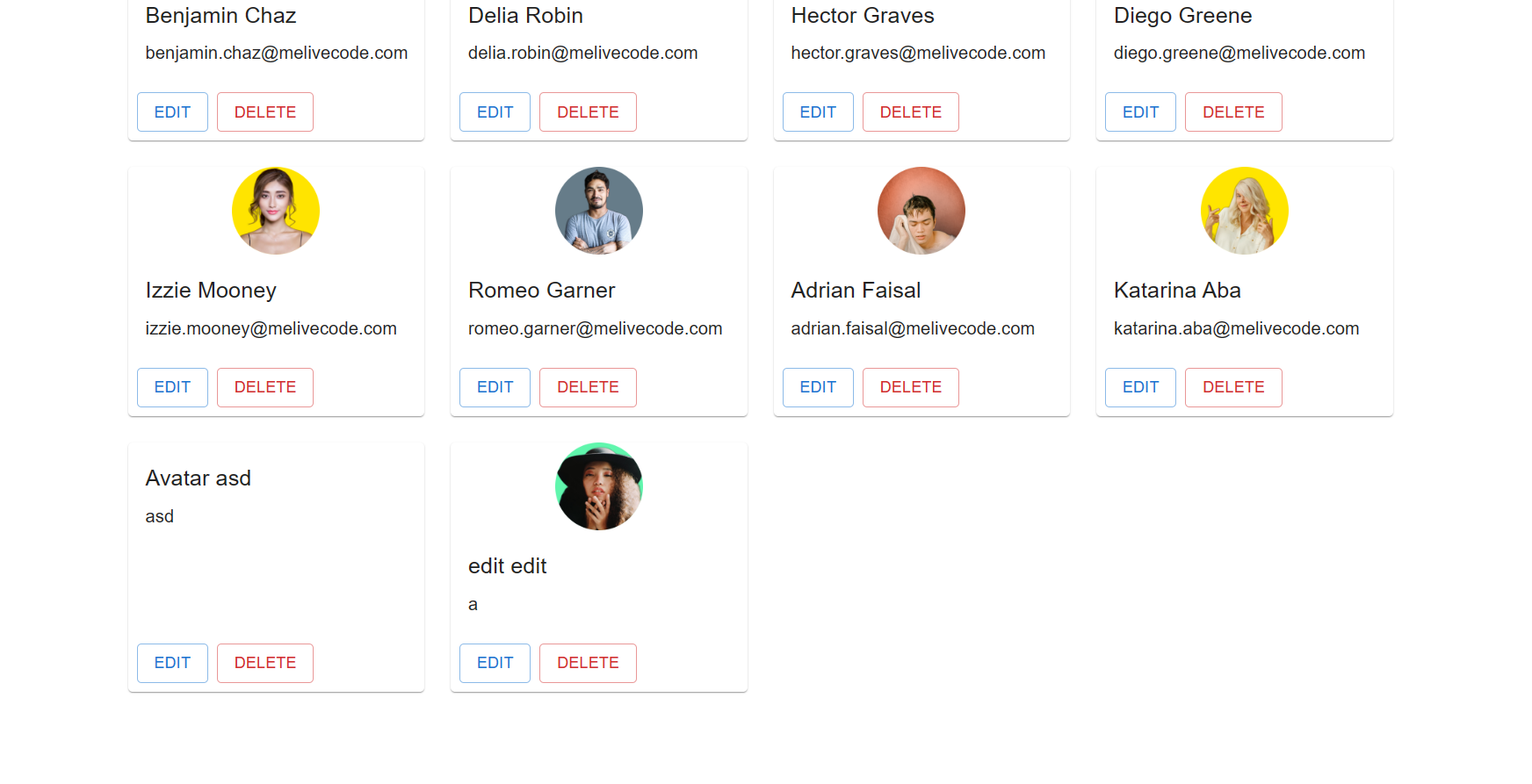Click Adrian Faisal's avatar photo

(921, 211)
